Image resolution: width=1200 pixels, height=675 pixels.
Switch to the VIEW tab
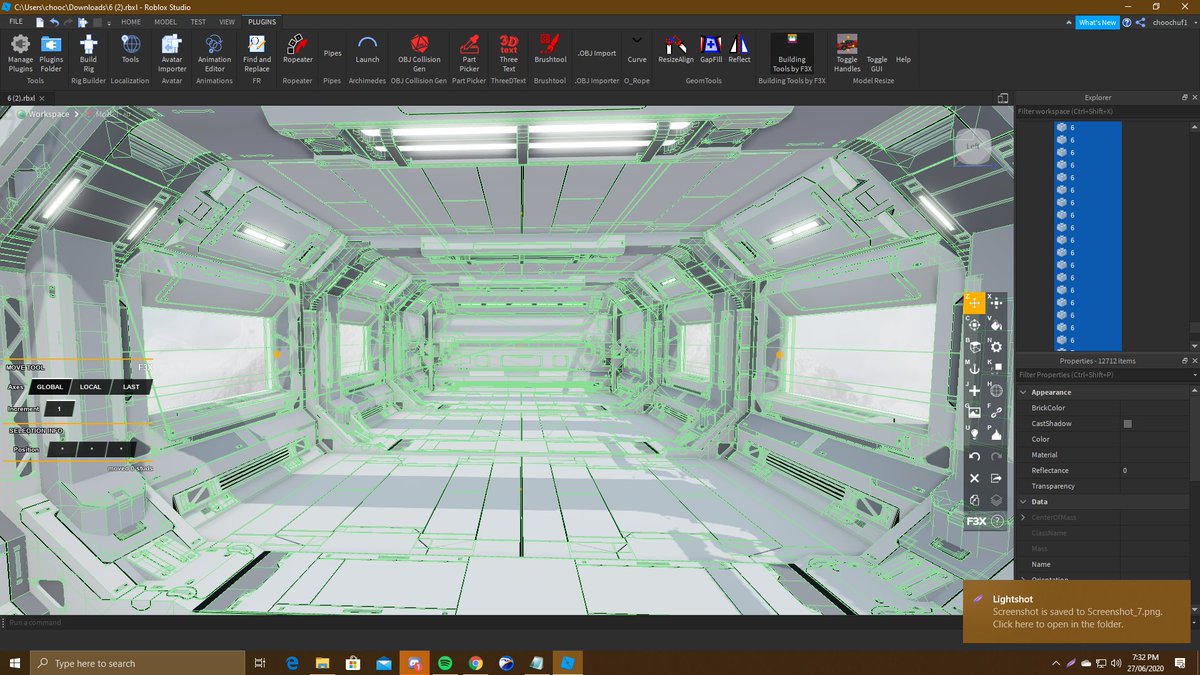coord(227,21)
